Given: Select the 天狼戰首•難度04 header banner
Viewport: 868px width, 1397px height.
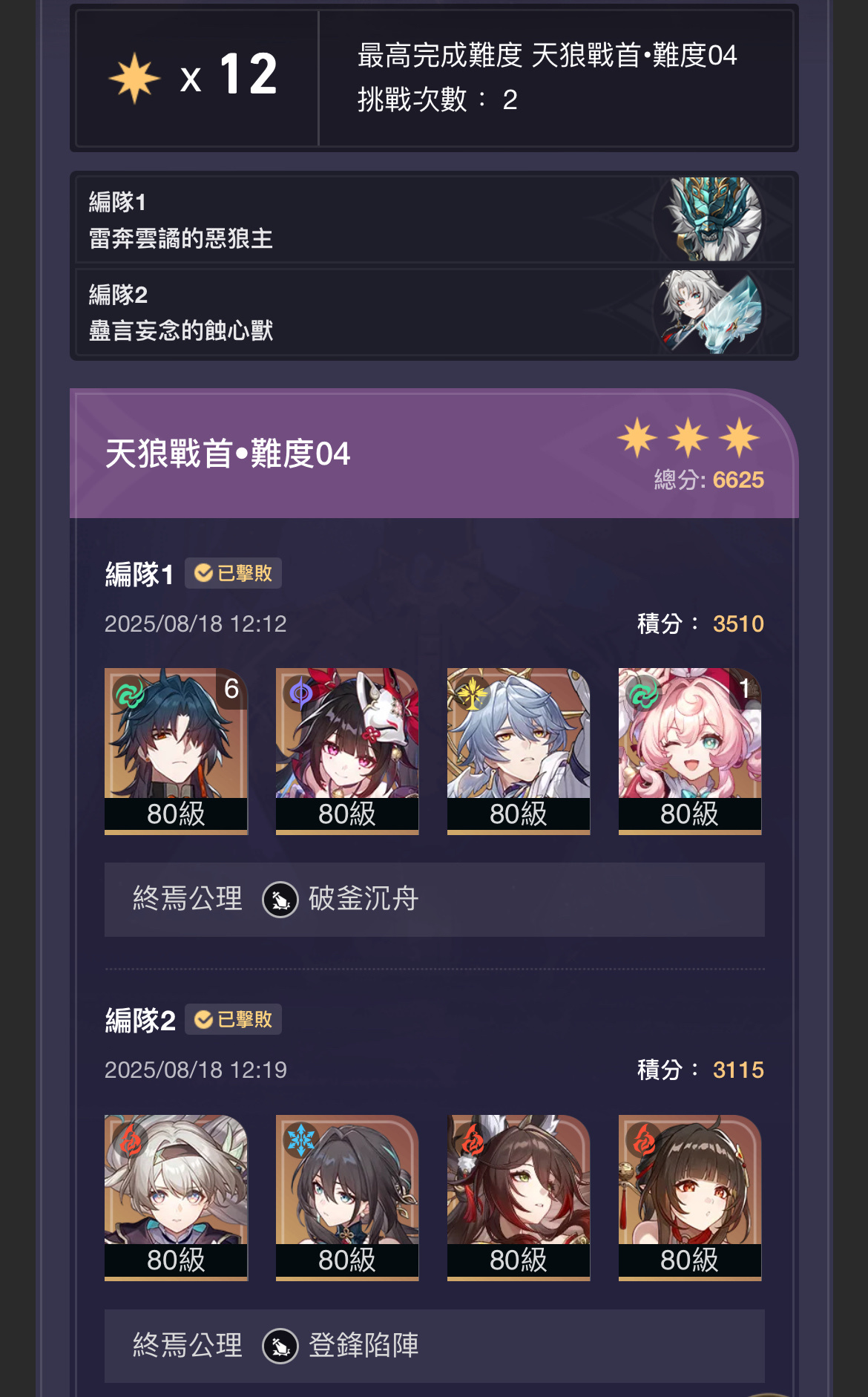Looking at the screenshot, I should pyautogui.click(x=434, y=454).
